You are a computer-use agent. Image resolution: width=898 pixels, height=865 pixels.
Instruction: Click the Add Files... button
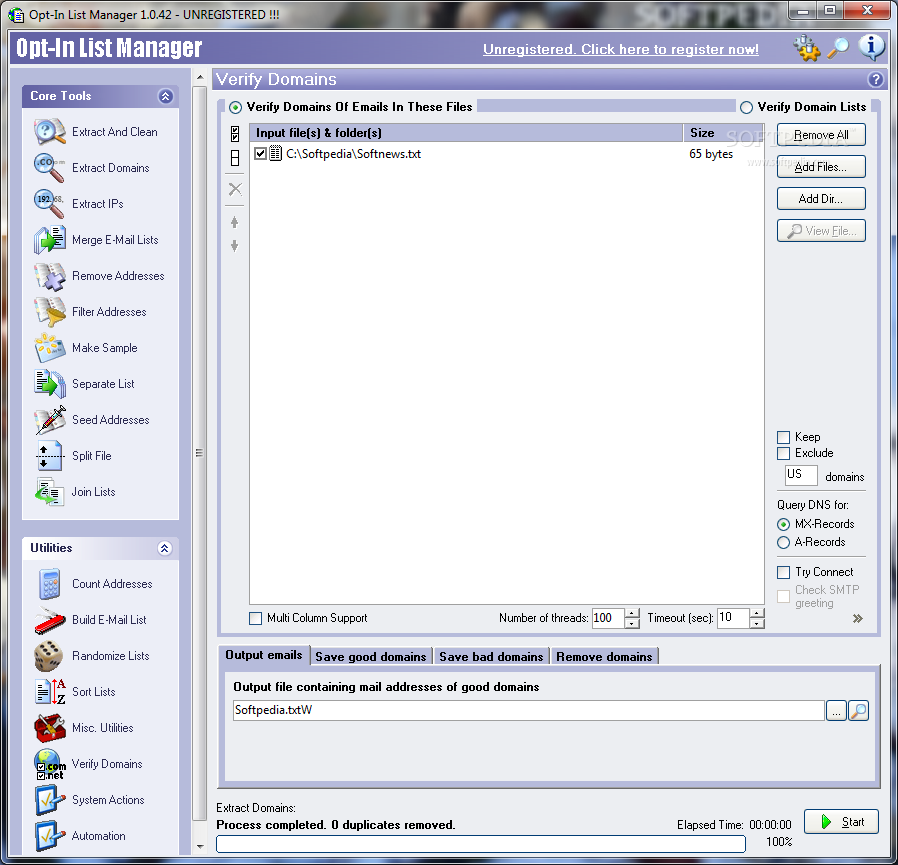point(821,167)
